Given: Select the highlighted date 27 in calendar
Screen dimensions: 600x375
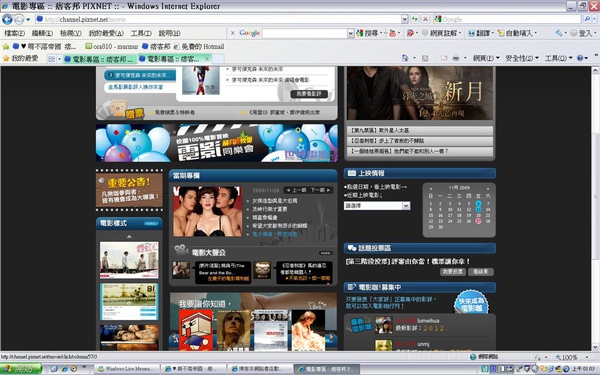Looking at the screenshot, I should click(478, 221).
